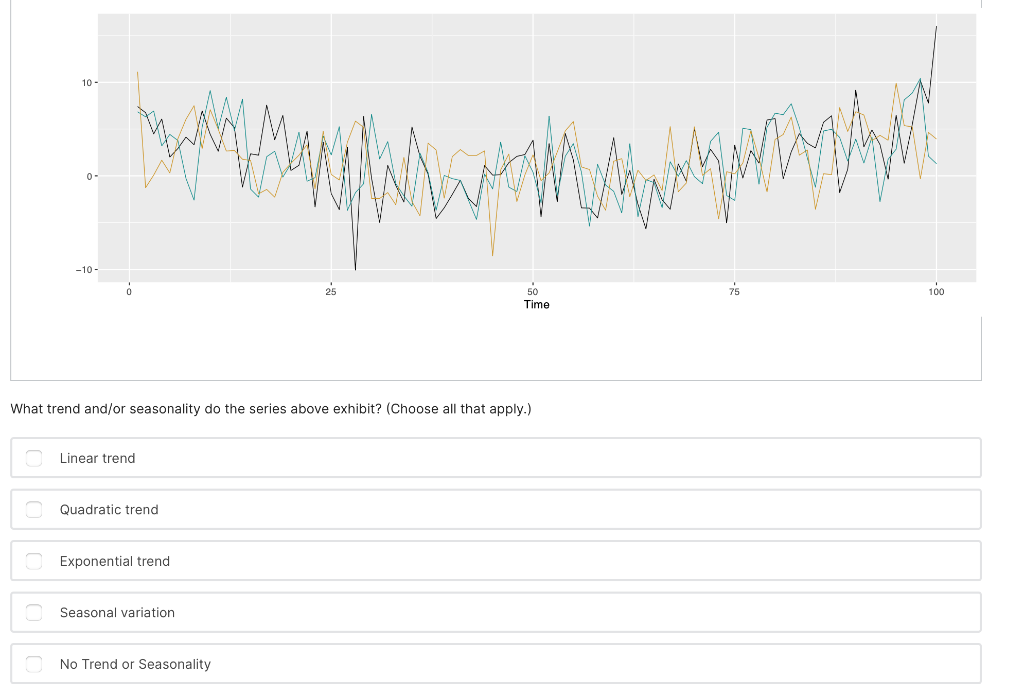Click the 'No Trend or Seasonality' label
This screenshot has height=694, width=1024.
point(135,664)
